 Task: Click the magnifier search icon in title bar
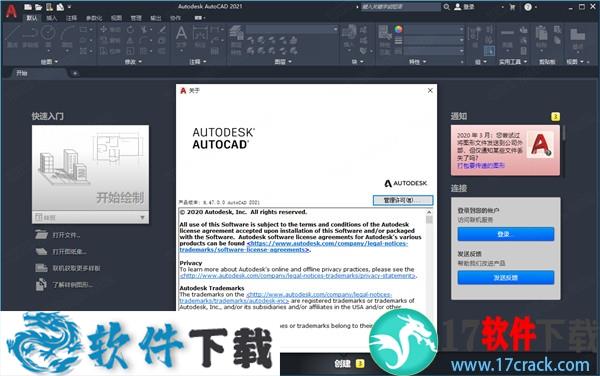[x=447, y=7]
